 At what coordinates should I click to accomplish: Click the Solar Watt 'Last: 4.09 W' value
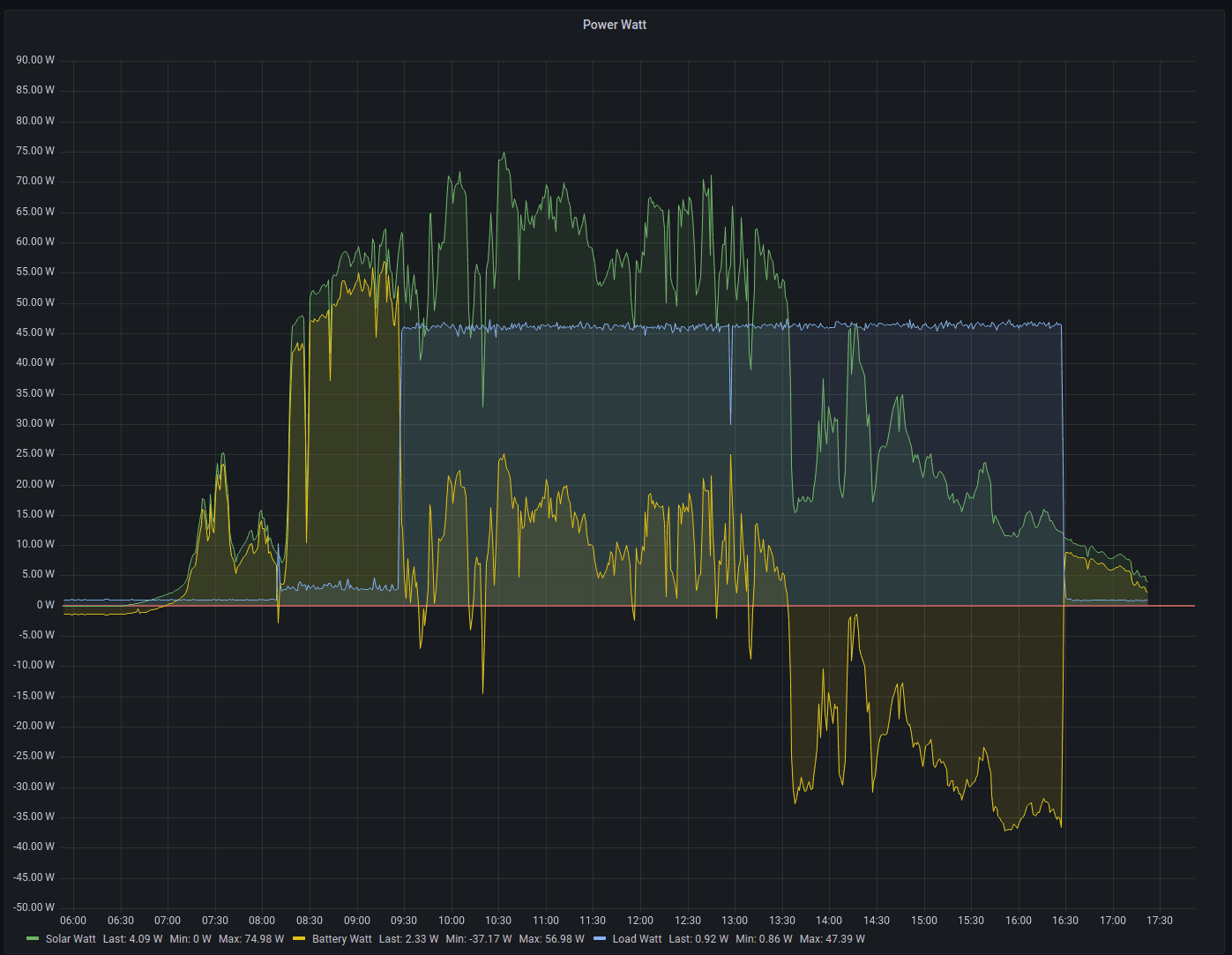click(132, 939)
